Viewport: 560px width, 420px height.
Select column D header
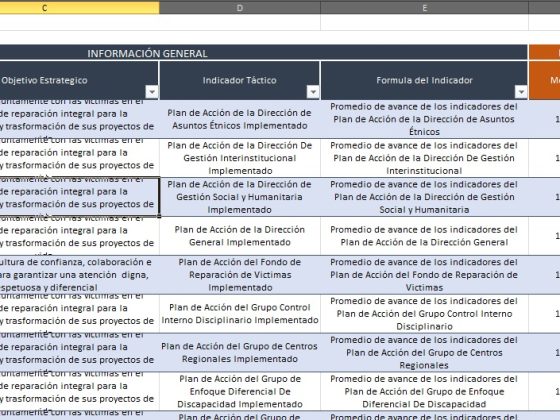coord(240,8)
